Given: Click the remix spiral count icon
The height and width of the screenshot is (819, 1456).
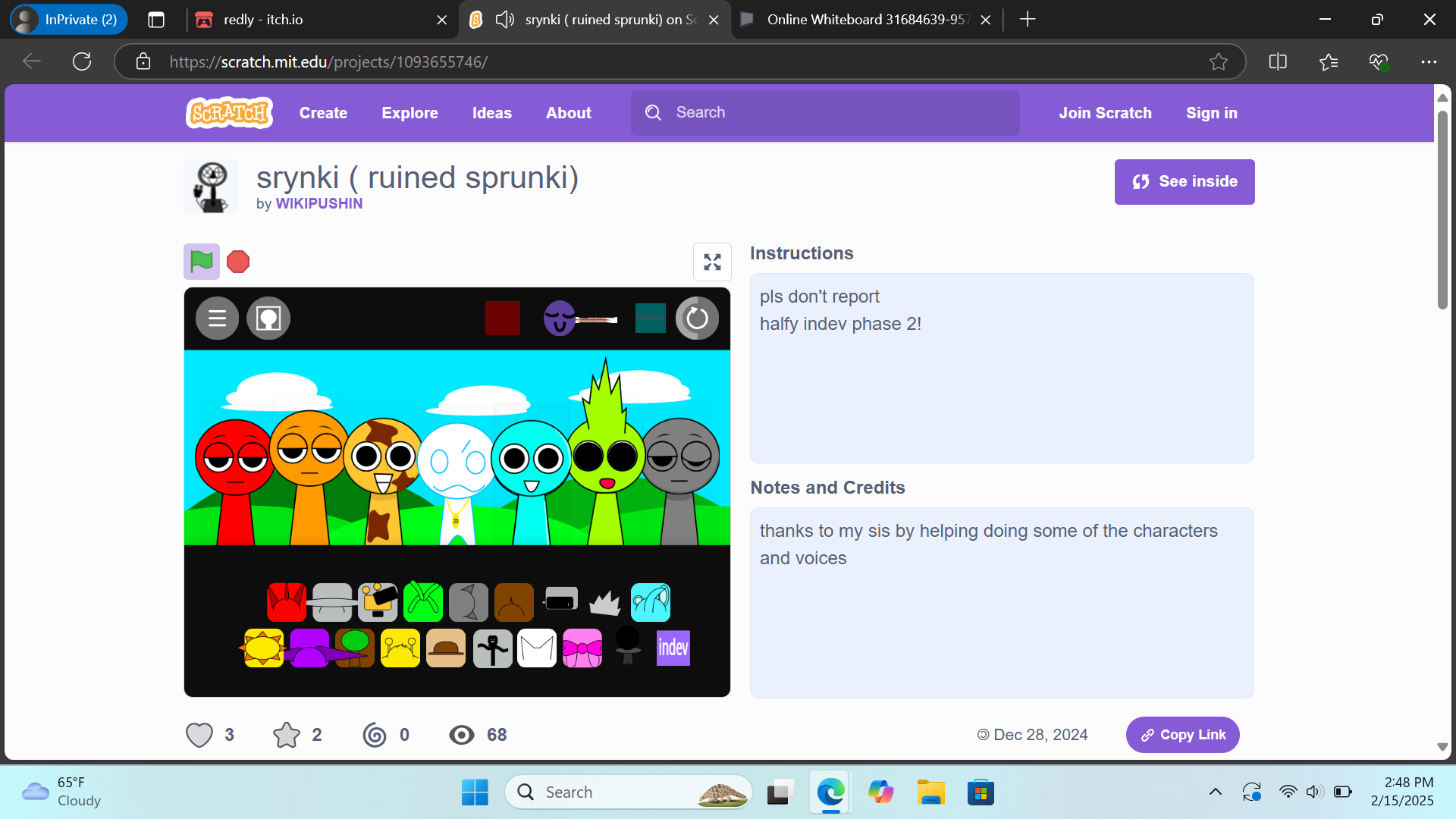Looking at the screenshot, I should pyautogui.click(x=375, y=735).
